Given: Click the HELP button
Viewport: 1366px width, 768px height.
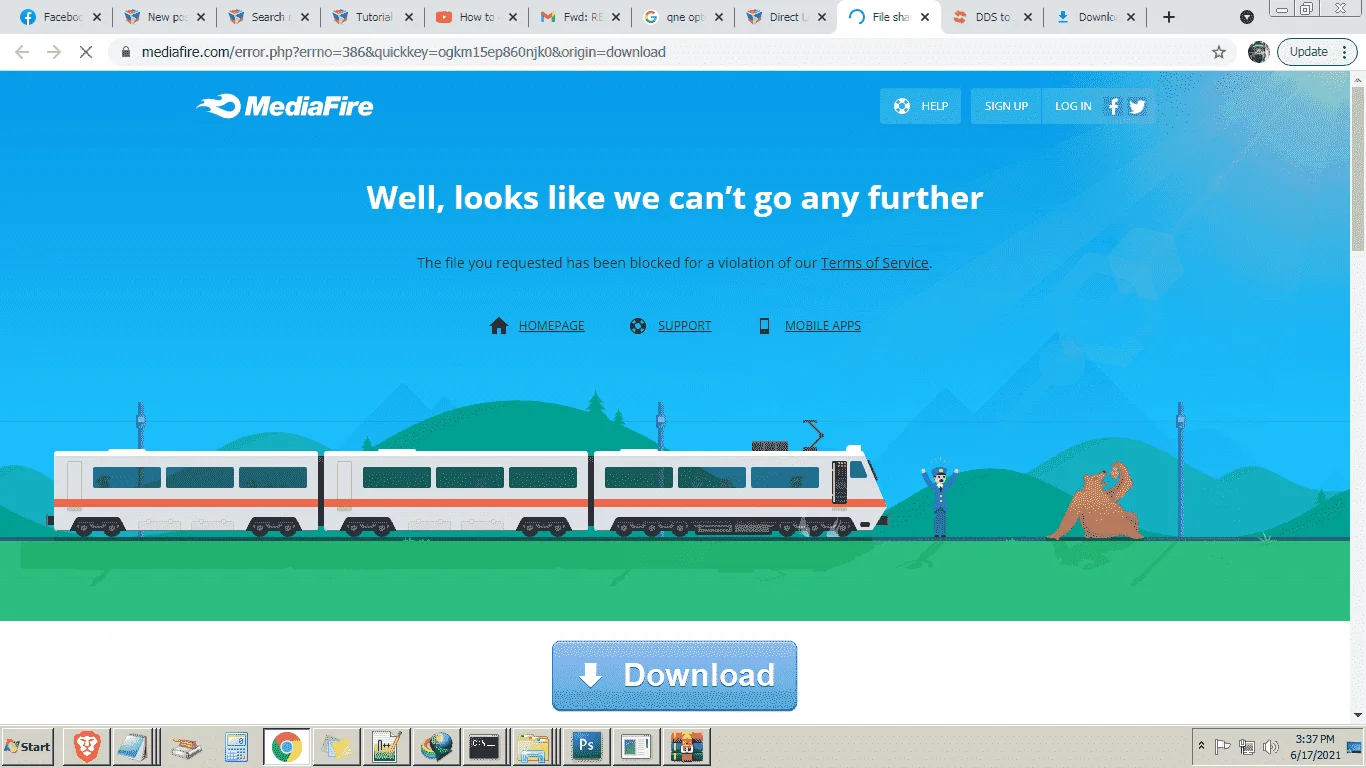Looking at the screenshot, I should click(x=920, y=106).
